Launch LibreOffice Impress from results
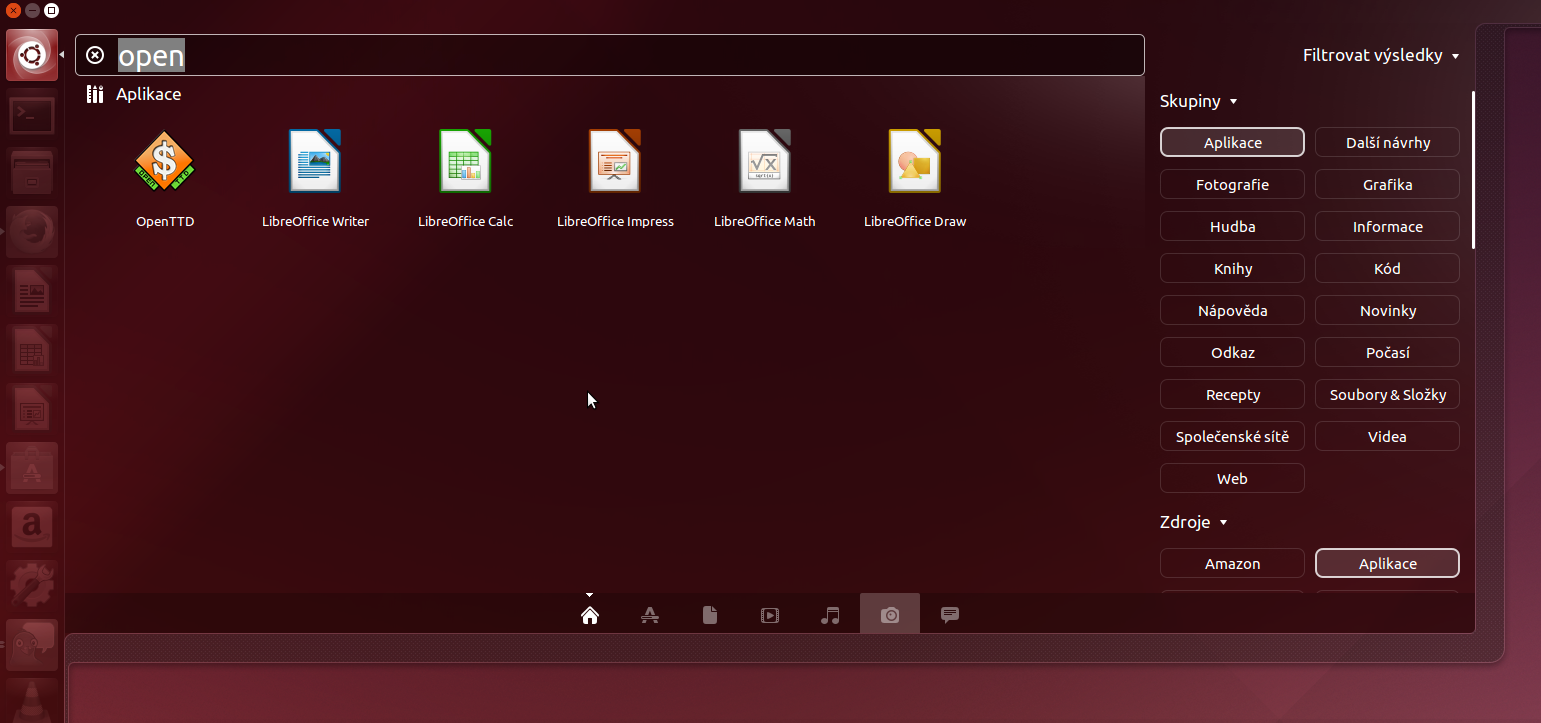Screen dimensions: 1541x723 [x=615, y=162]
